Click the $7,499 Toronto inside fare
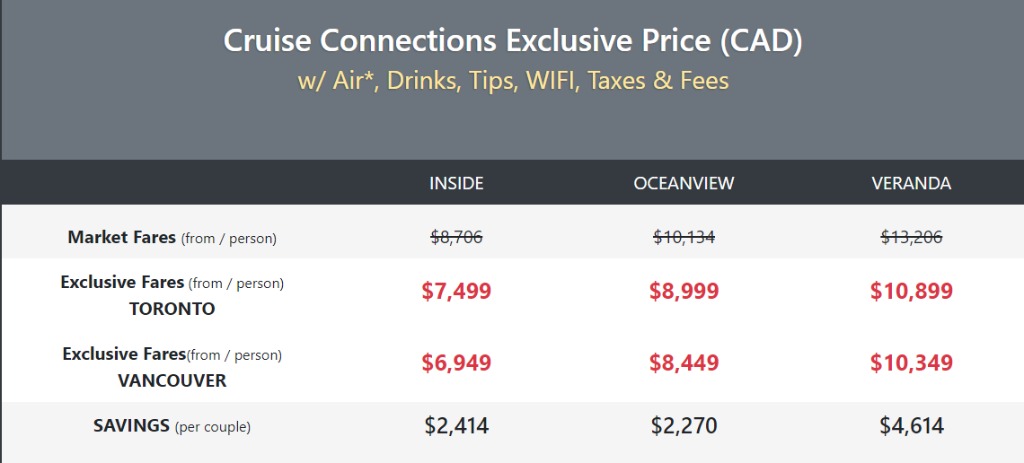 point(456,291)
